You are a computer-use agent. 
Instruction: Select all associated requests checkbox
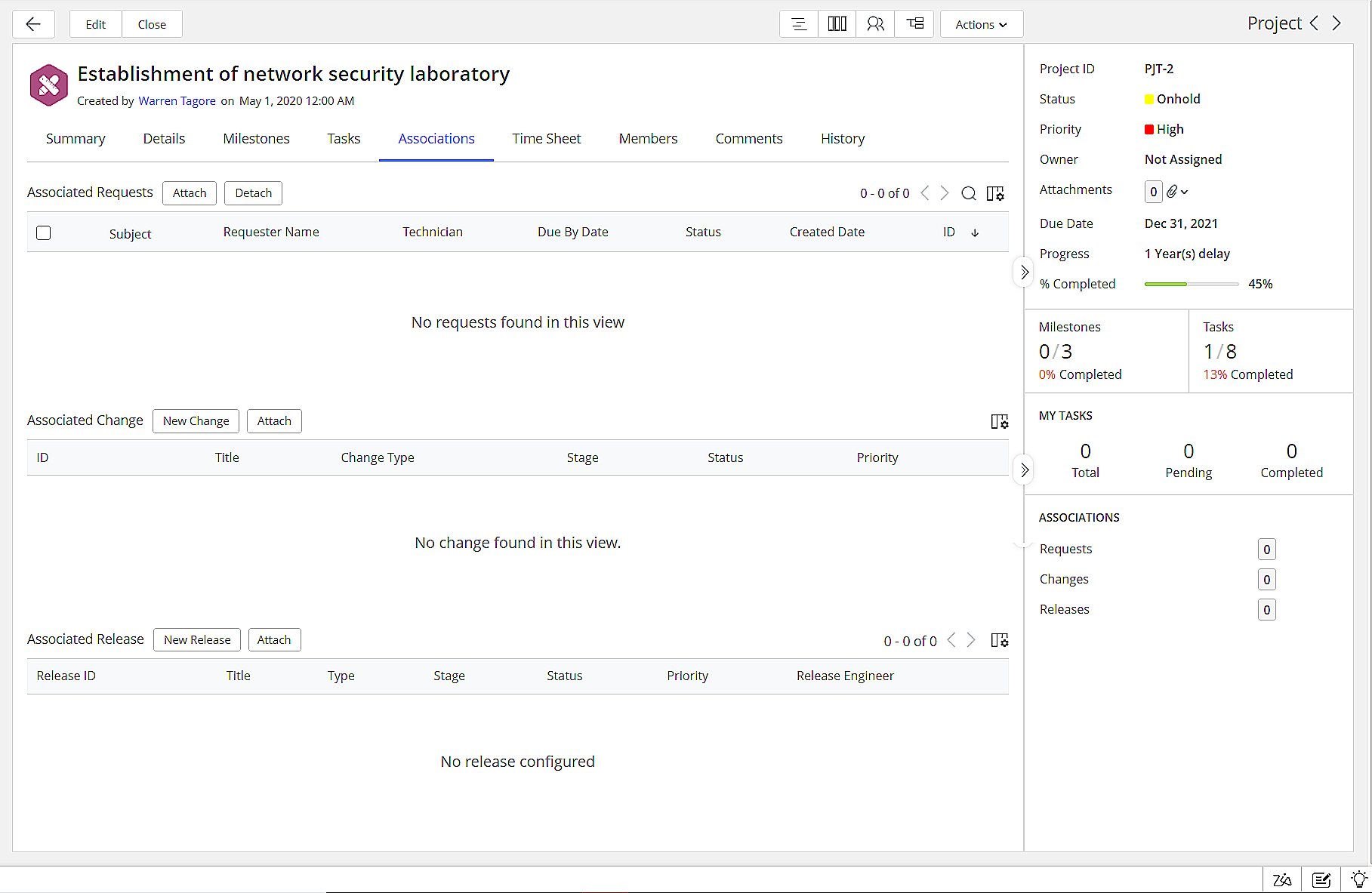point(44,232)
